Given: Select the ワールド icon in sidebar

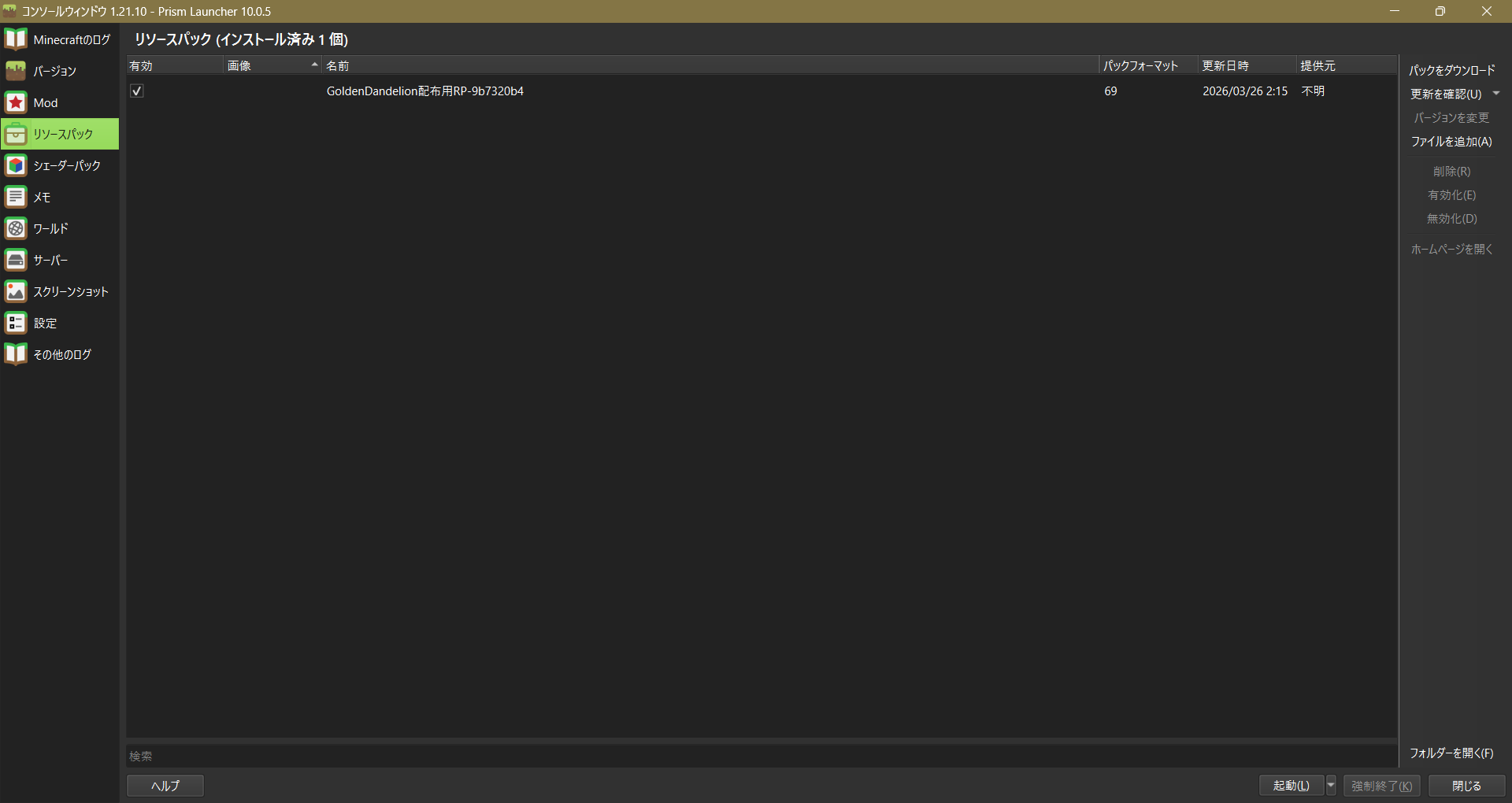Looking at the screenshot, I should coord(16,228).
